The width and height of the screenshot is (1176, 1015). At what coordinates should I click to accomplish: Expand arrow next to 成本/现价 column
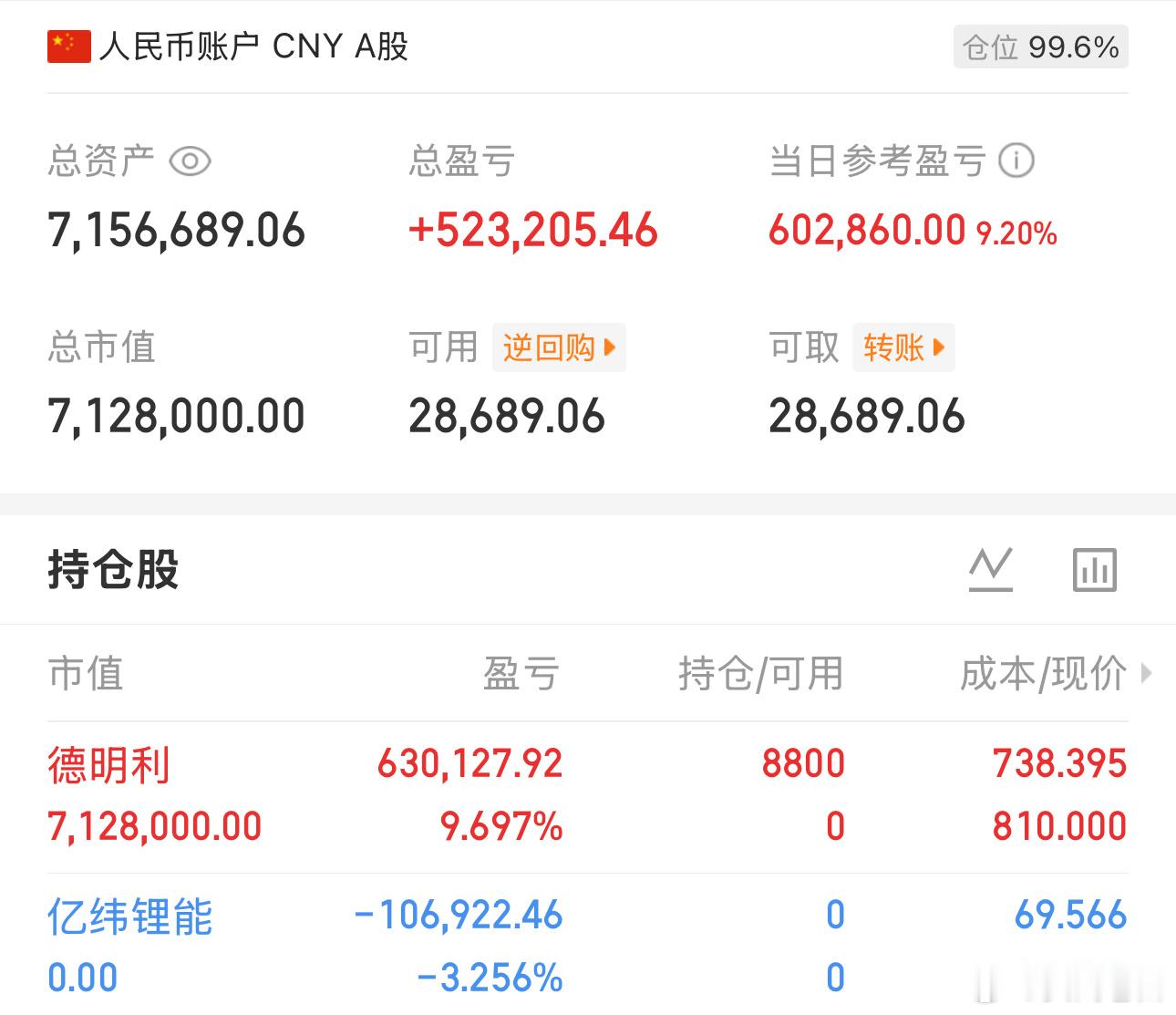[1147, 674]
